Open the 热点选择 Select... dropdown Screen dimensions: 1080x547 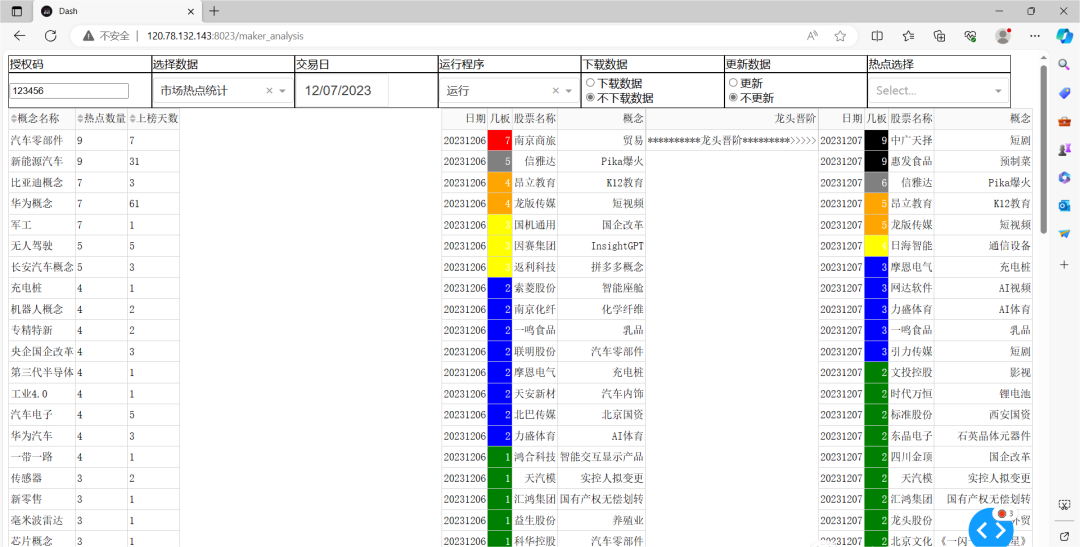pyautogui.click(x=938, y=90)
